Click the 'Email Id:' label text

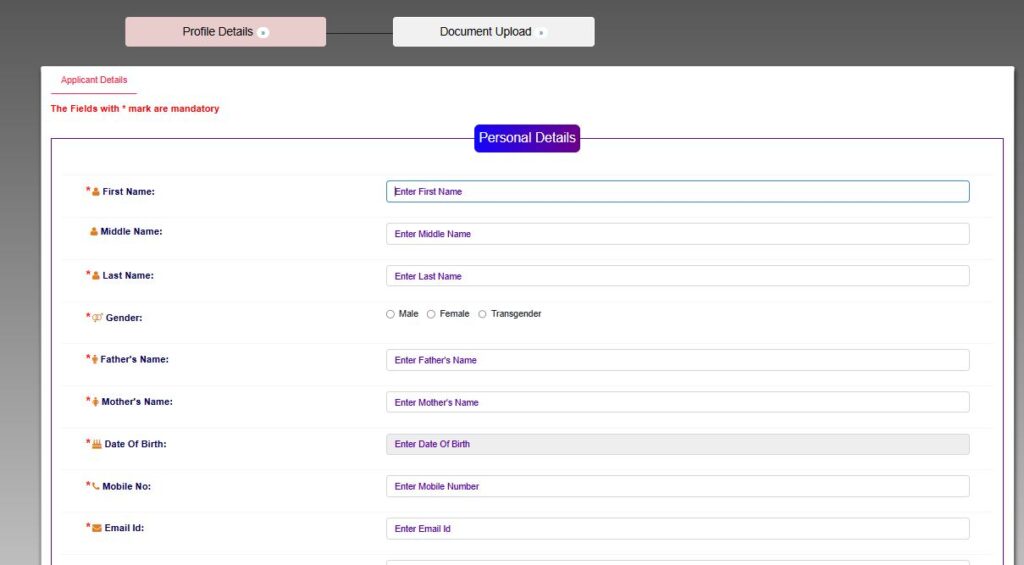tap(124, 528)
